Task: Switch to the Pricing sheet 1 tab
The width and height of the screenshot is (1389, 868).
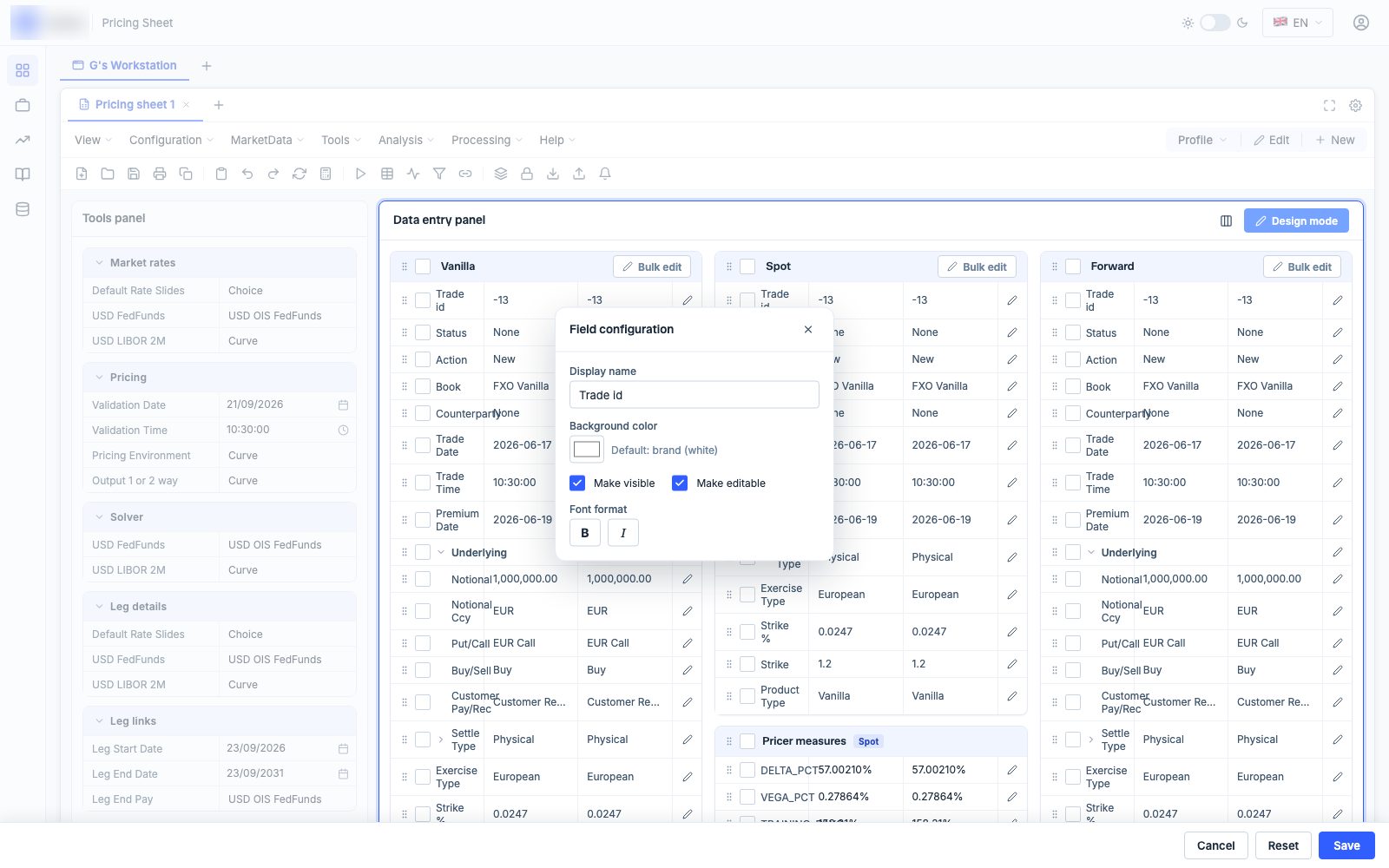Action: point(135,104)
